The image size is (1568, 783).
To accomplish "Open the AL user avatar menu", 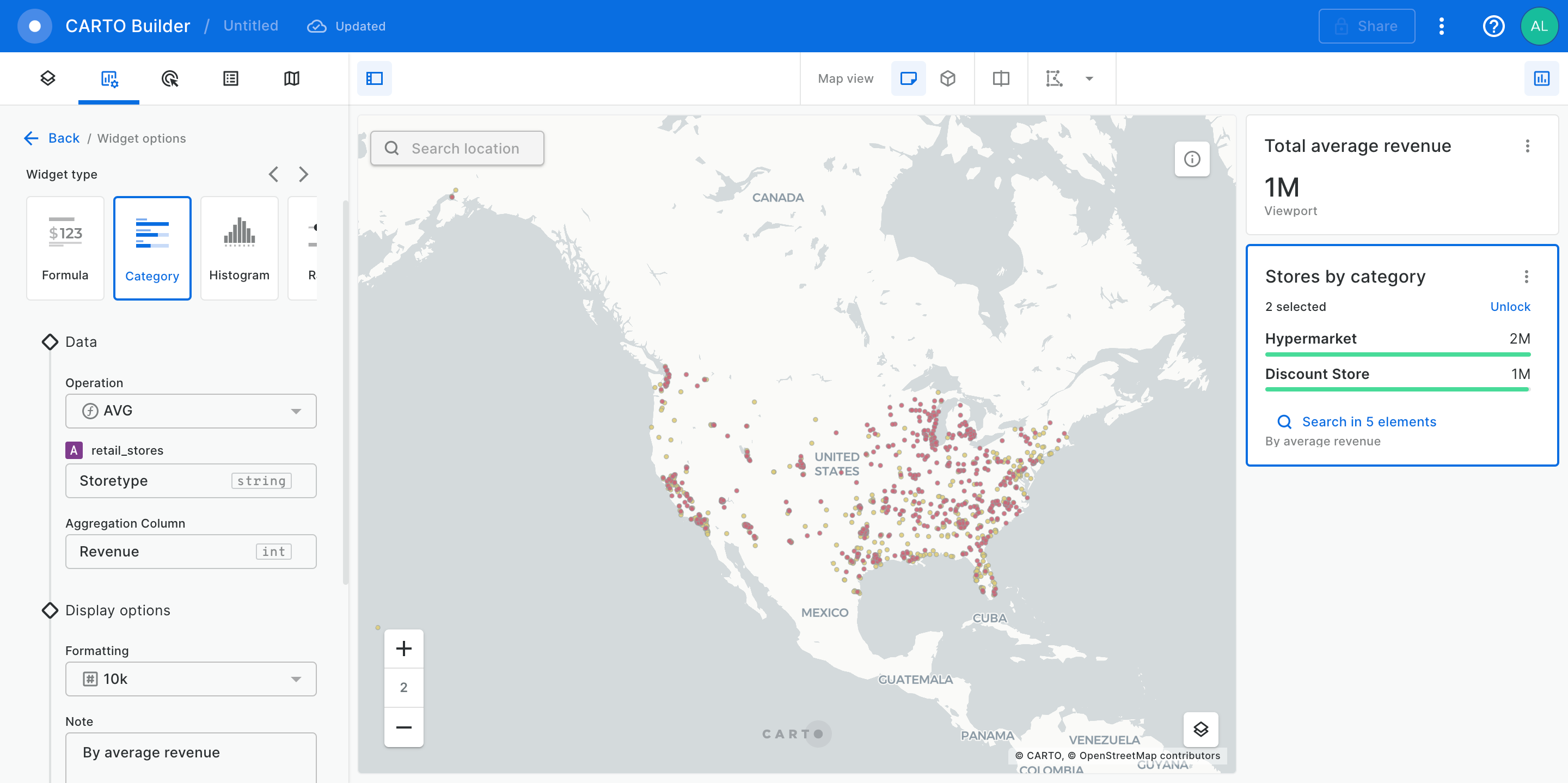I will pyautogui.click(x=1539, y=26).
